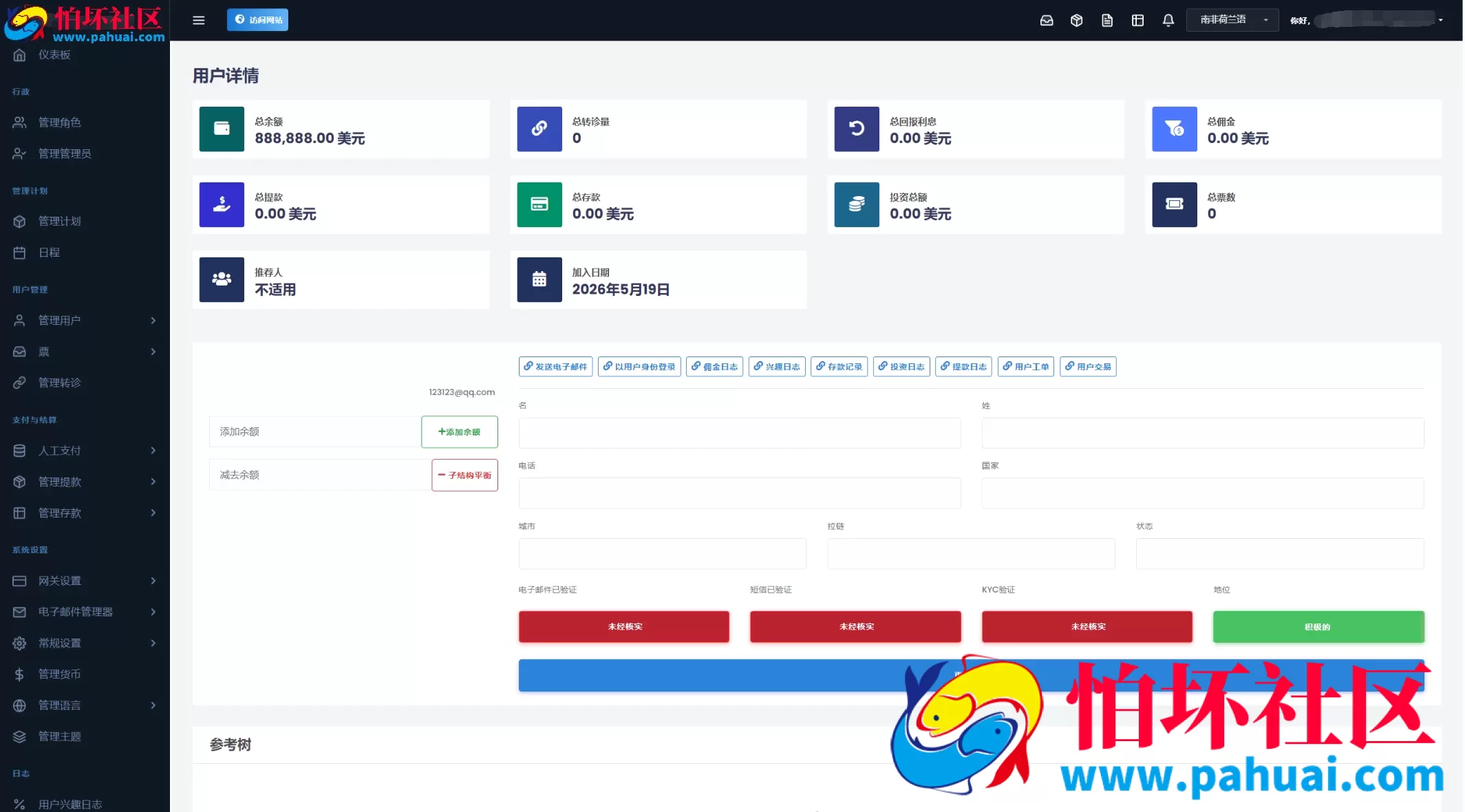Click the link icon beside 管理转诊
The height and width of the screenshot is (812, 1465).
click(19, 383)
